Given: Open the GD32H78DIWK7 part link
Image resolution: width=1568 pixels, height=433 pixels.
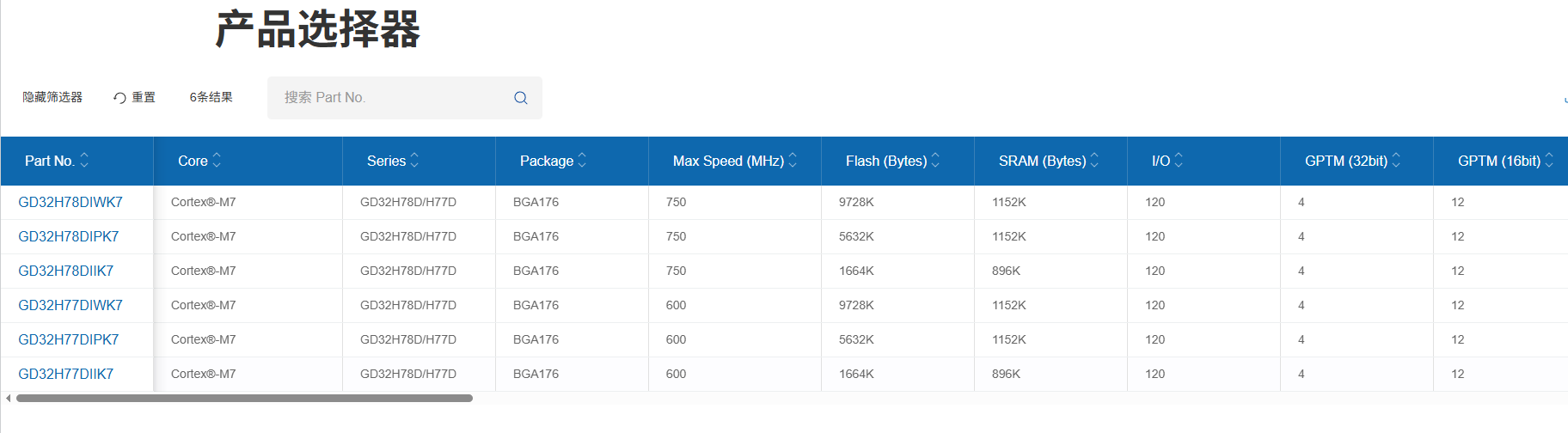Looking at the screenshot, I should click(x=70, y=203).
